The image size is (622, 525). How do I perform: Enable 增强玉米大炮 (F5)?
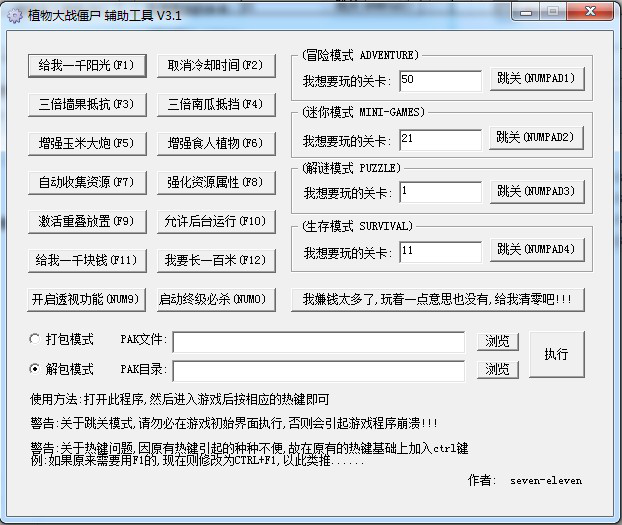click(87, 143)
